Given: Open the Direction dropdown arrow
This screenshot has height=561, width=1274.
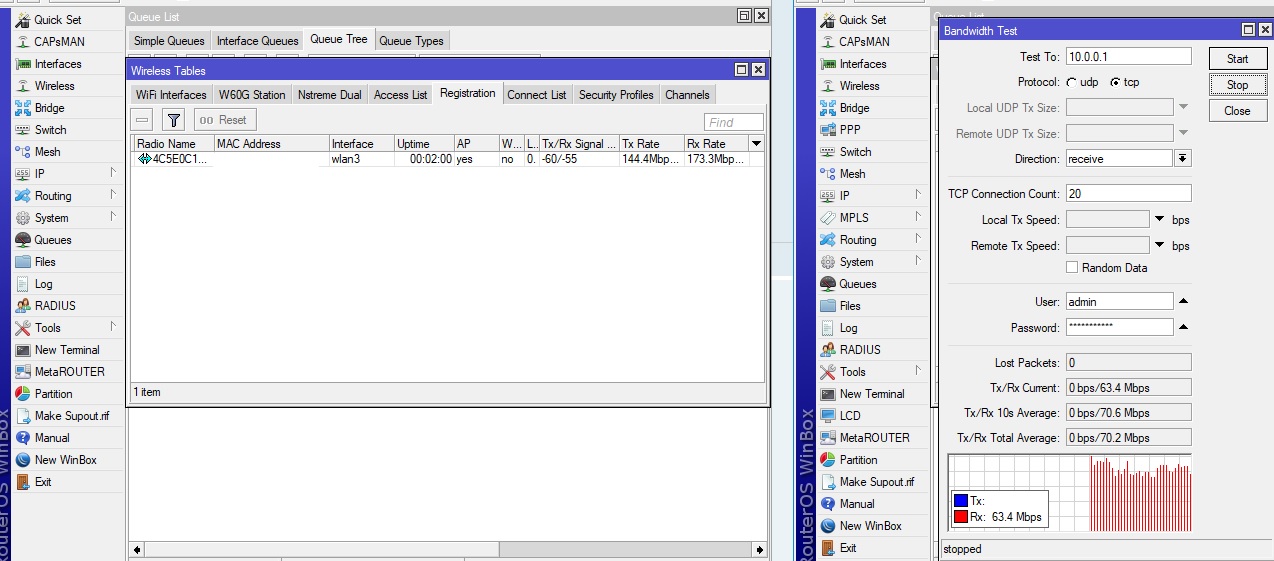Looking at the screenshot, I should (x=1183, y=159).
